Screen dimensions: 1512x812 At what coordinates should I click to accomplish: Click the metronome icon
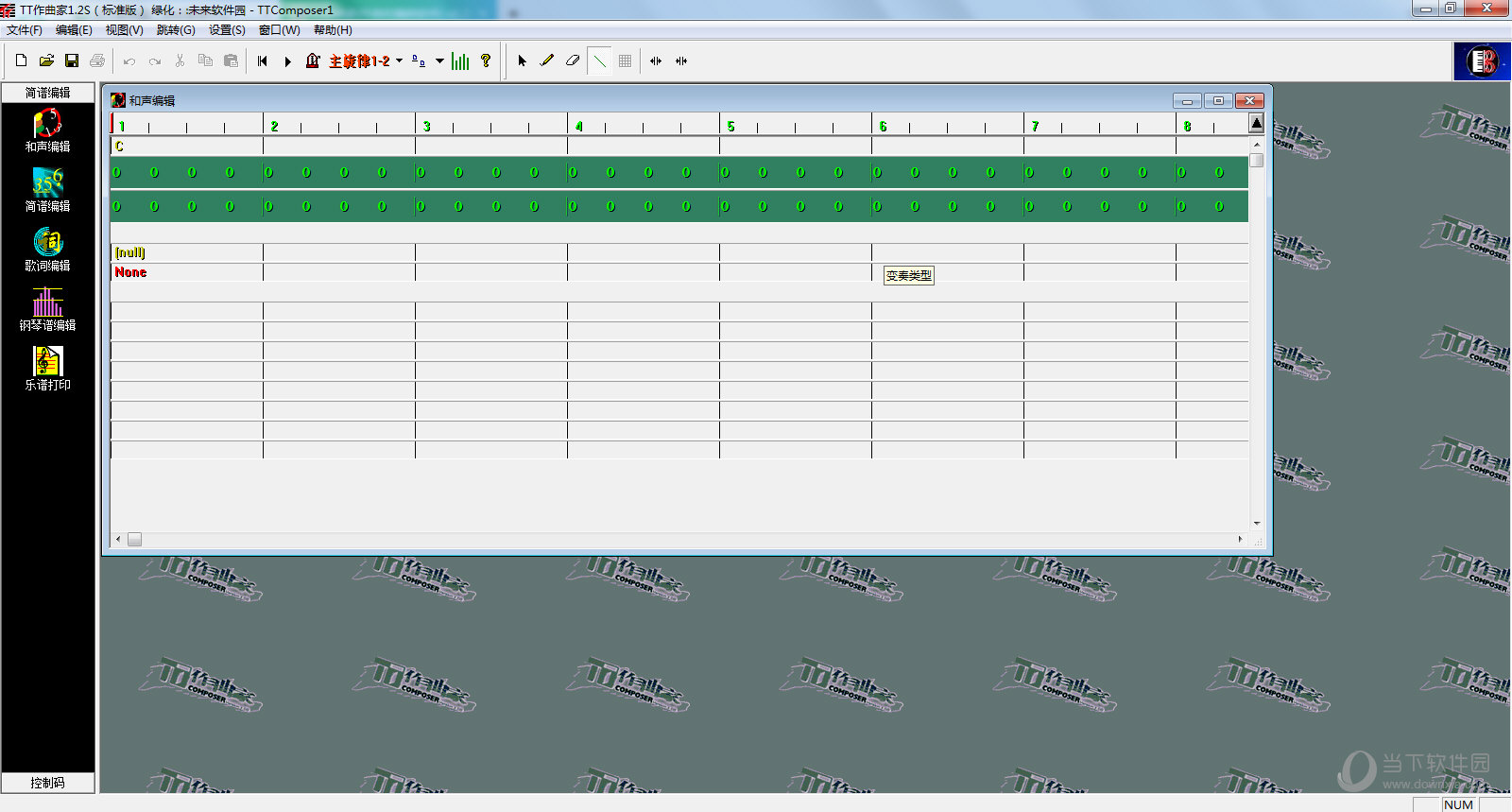click(x=313, y=60)
